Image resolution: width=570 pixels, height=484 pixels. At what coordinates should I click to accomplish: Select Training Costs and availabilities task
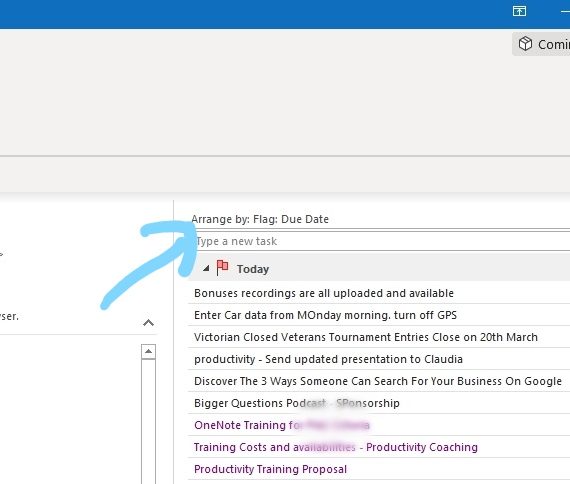(379, 447)
